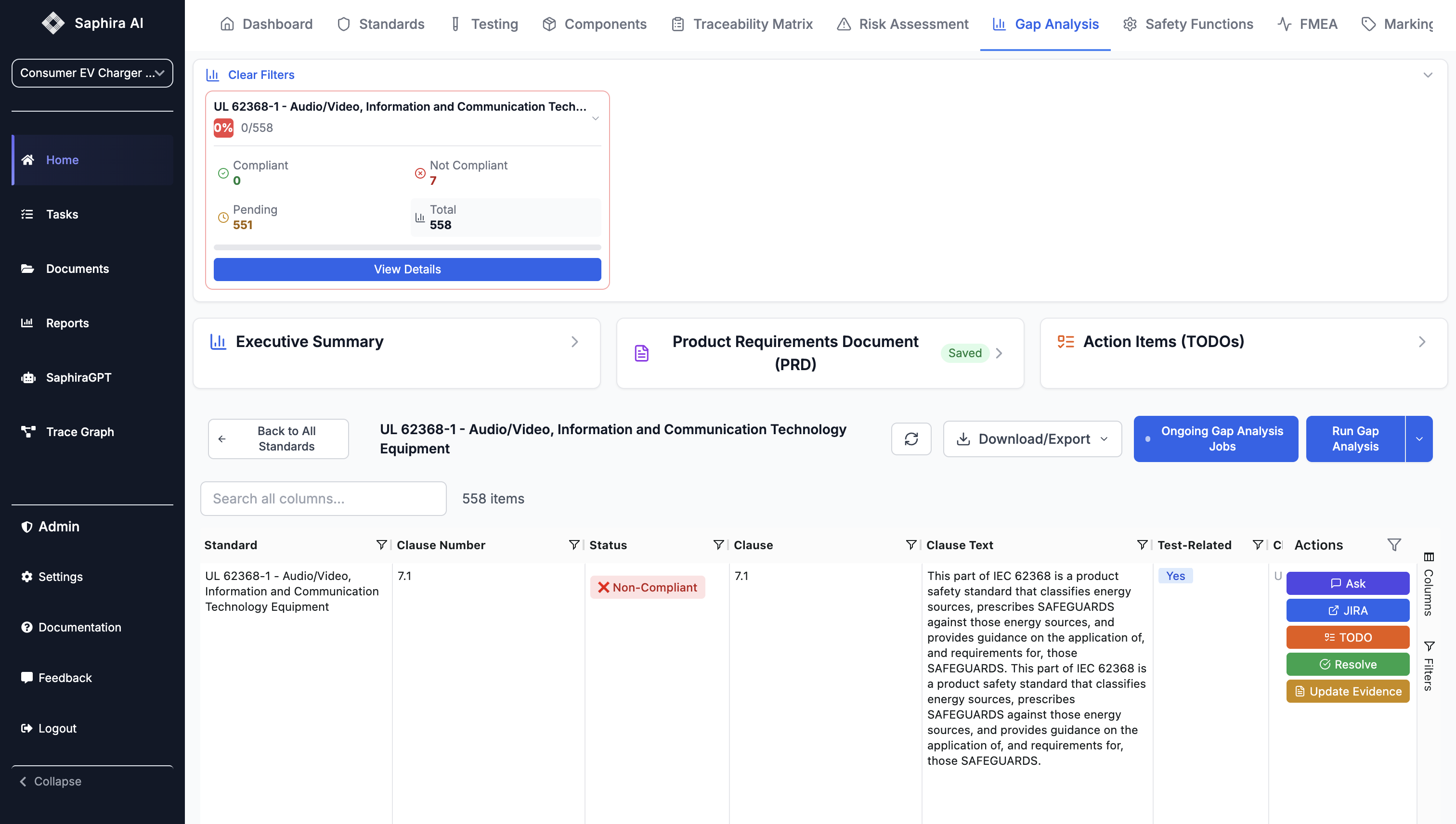Open Trace Graph in sidebar

(79, 432)
